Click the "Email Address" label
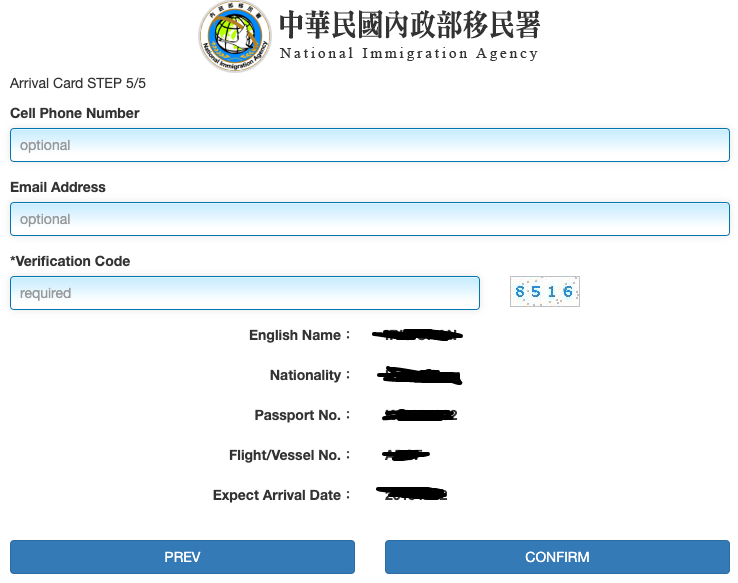 tap(58, 187)
